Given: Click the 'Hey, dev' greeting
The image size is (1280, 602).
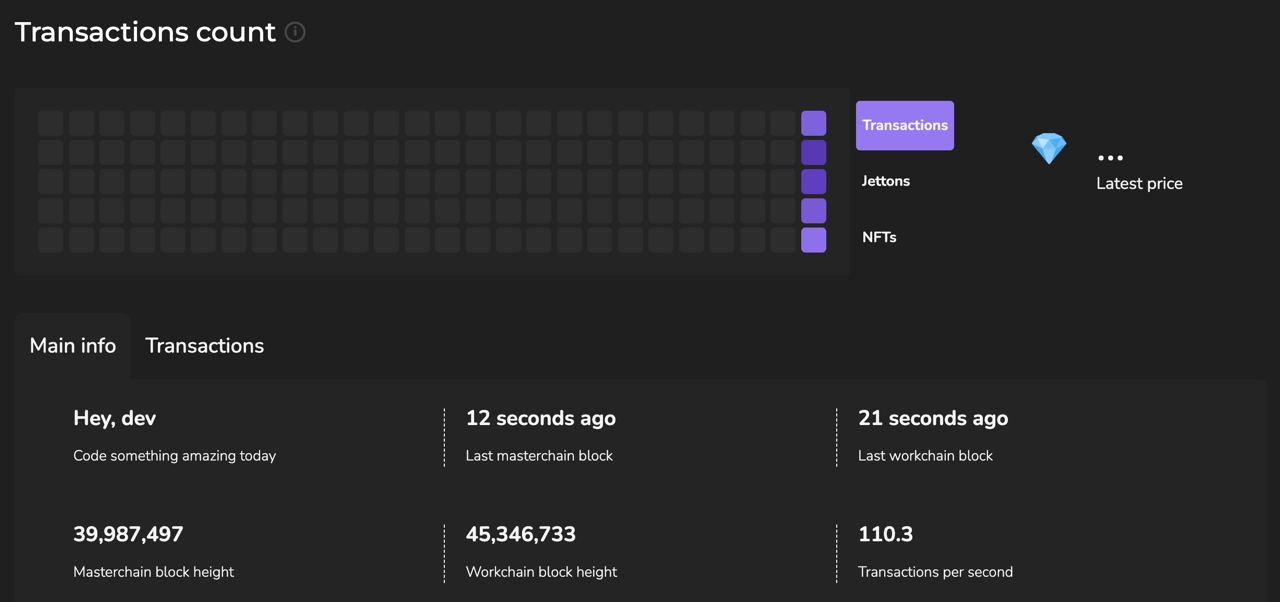Looking at the screenshot, I should click(x=115, y=418).
